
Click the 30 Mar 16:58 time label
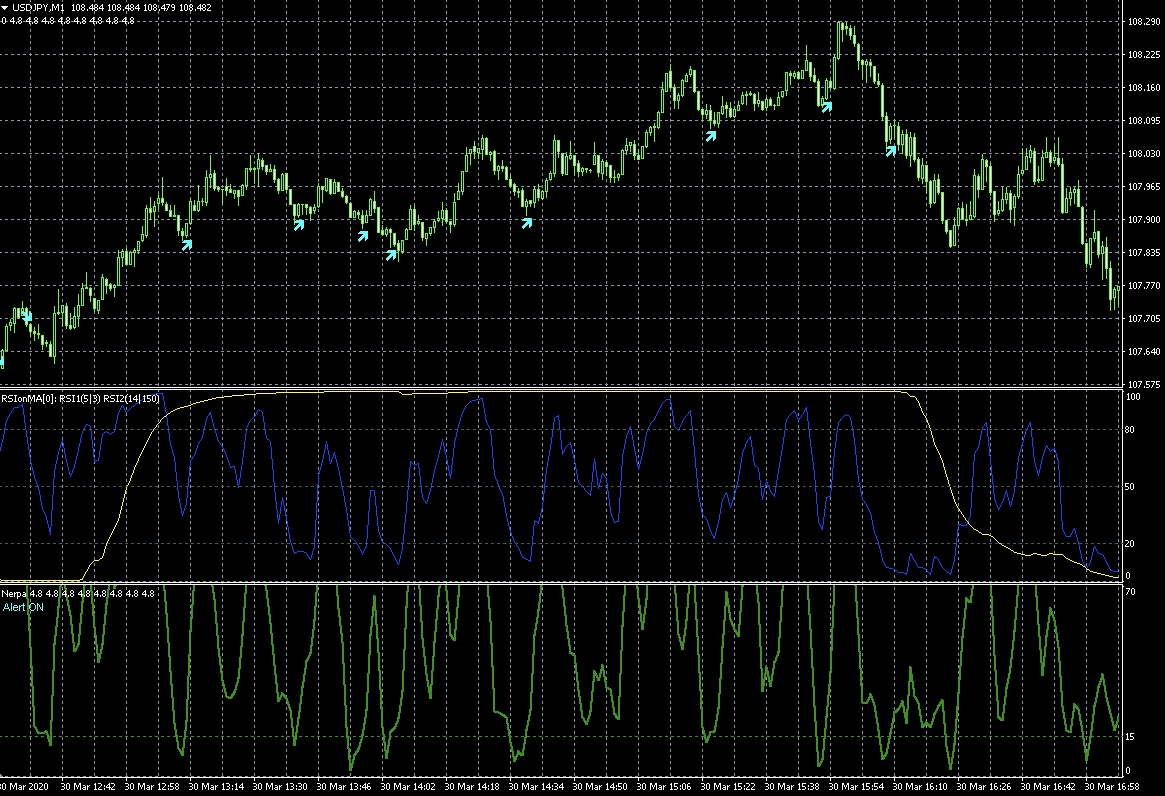click(x=1112, y=786)
